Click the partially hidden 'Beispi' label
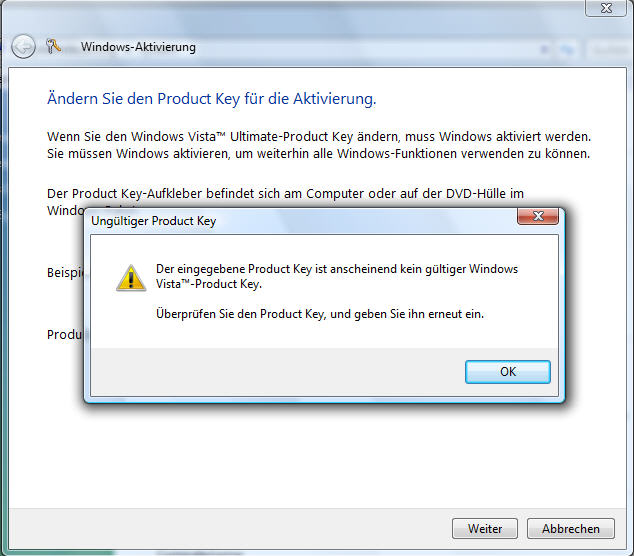 64,272
